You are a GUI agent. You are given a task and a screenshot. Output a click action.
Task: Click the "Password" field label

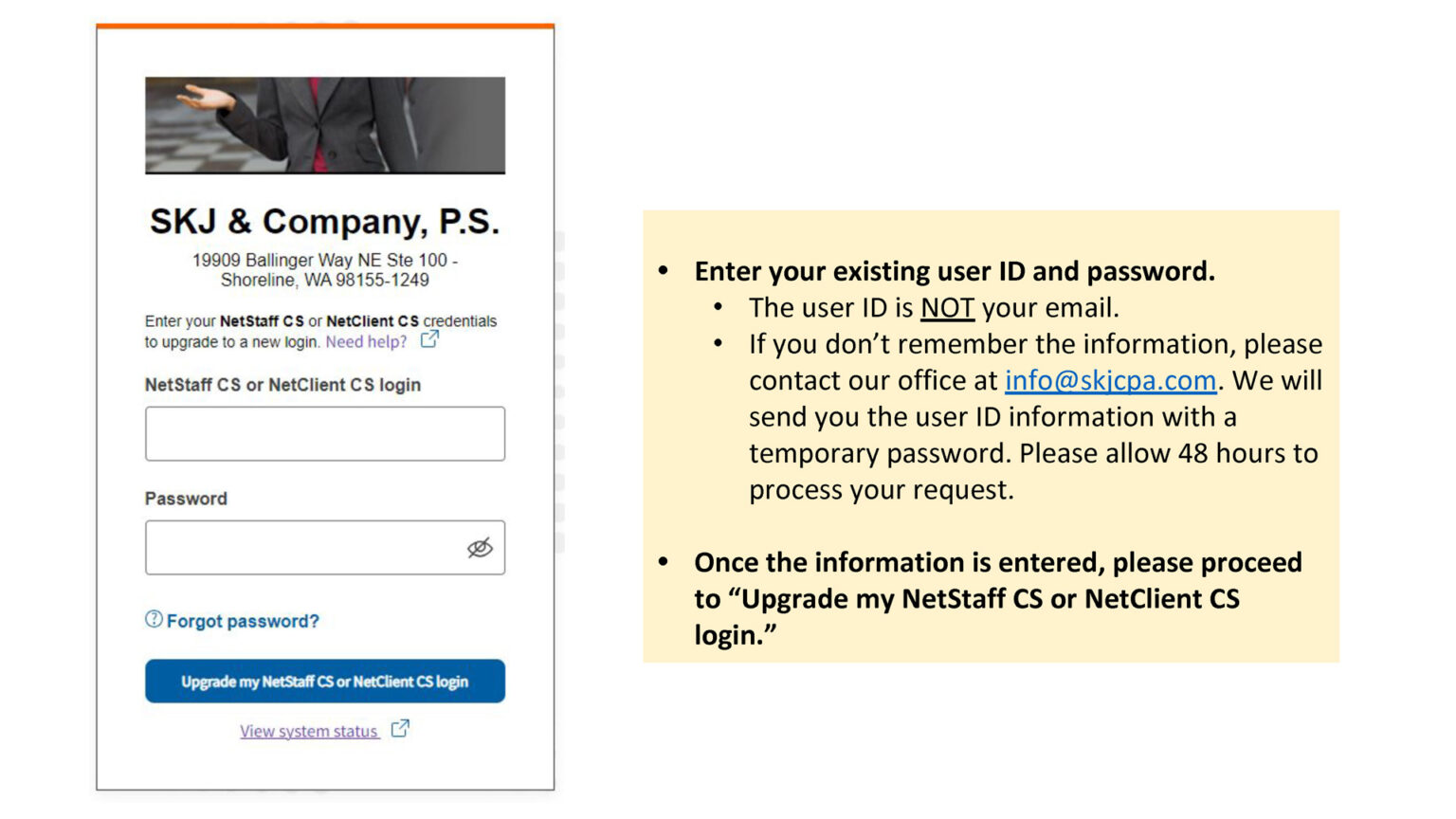pyautogui.click(x=186, y=499)
